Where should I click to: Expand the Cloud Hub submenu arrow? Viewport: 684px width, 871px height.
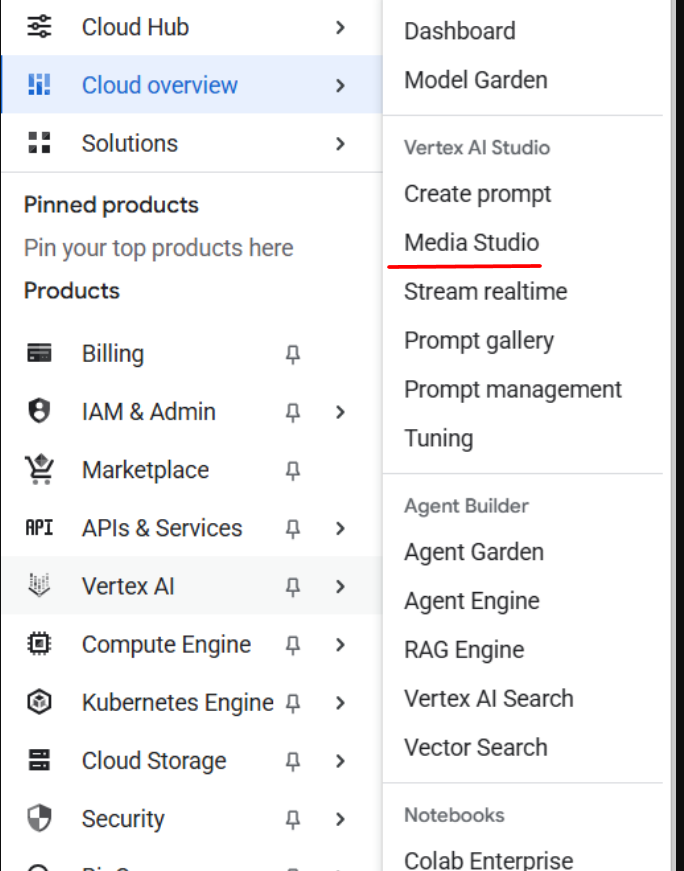coord(341,27)
